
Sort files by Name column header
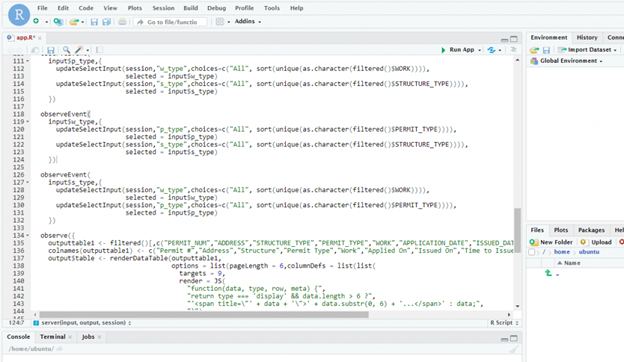click(x=572, y=263)
